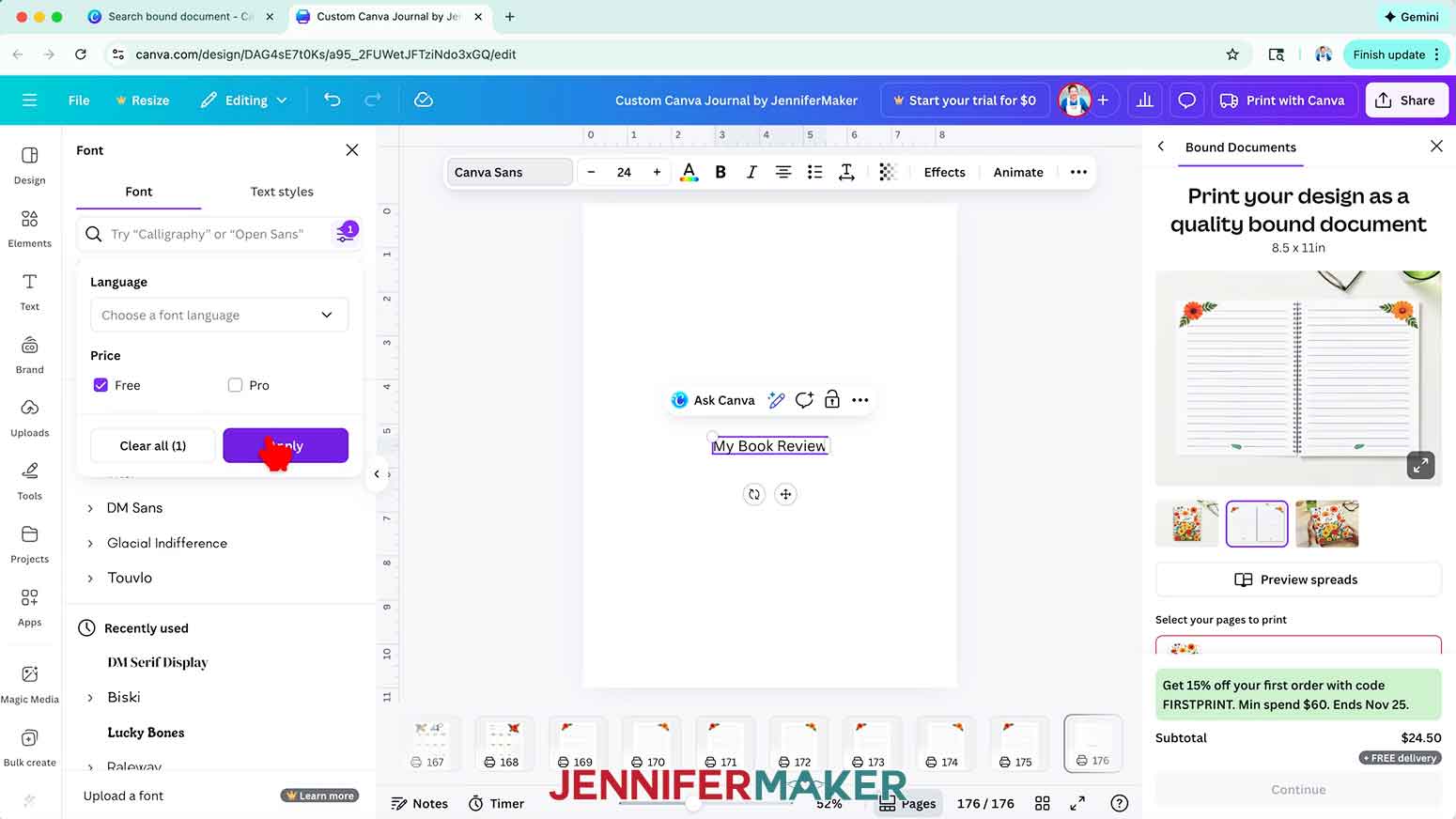The height and width of the screenshot is (819, 1456).
Task: Click the font search field
Action: (207, 234)
